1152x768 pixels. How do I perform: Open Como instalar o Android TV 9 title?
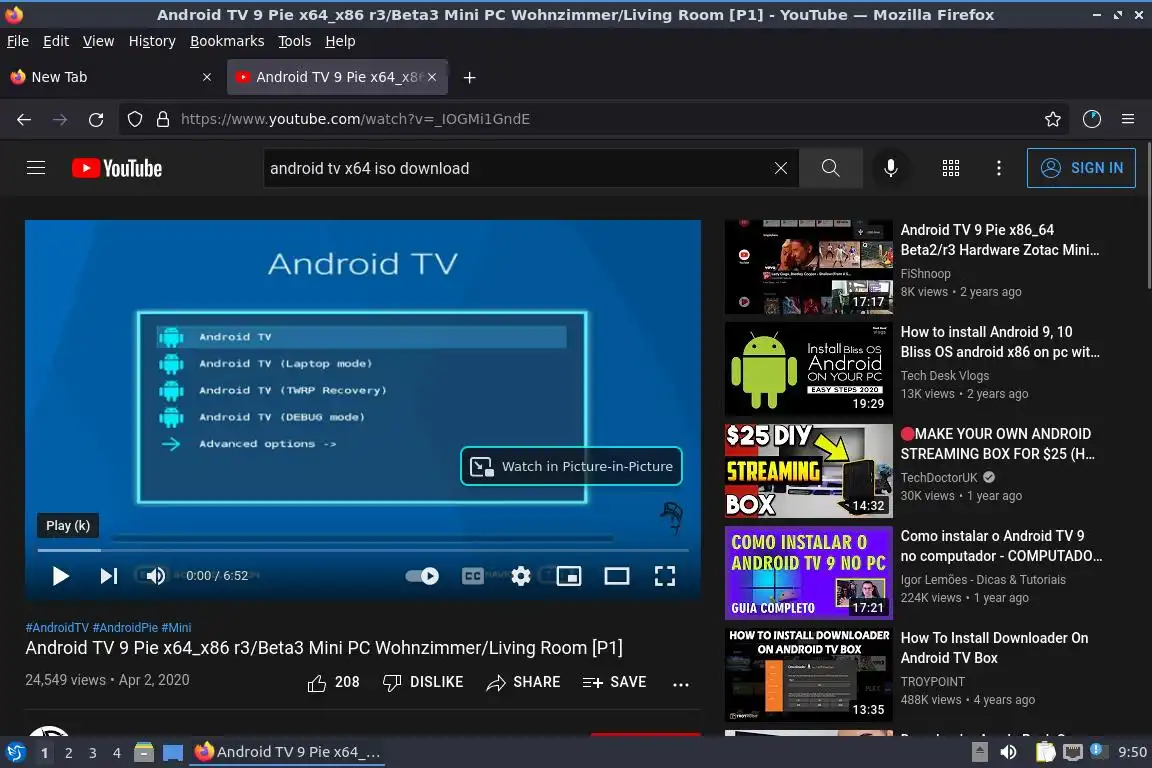(1001, 546)
